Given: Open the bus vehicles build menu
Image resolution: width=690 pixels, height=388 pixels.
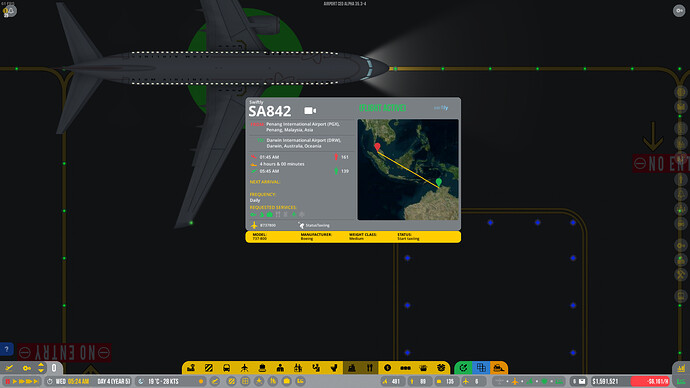Looking at the screenshot, I should click(x=226, y=368).
